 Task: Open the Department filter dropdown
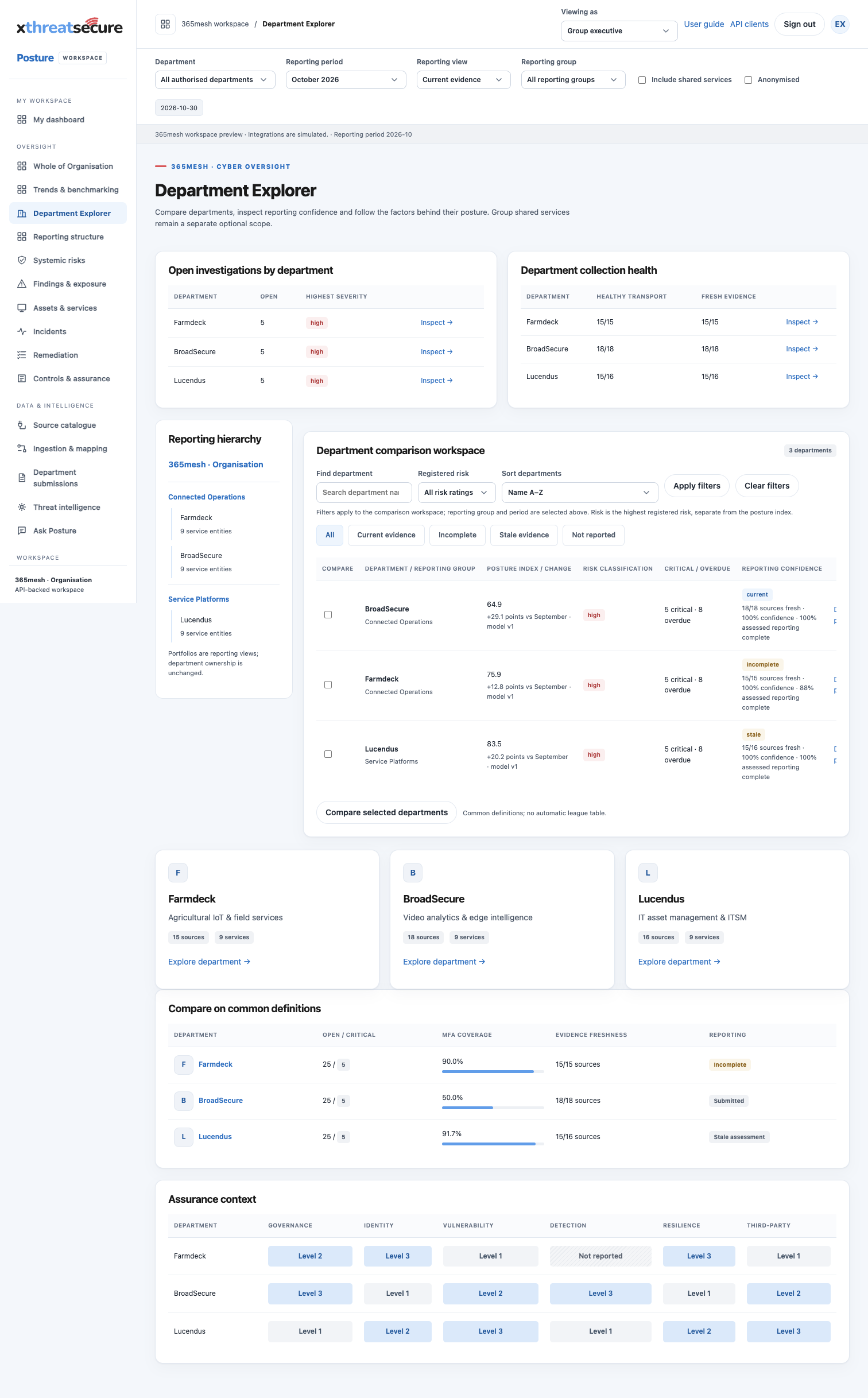(215, 80)
